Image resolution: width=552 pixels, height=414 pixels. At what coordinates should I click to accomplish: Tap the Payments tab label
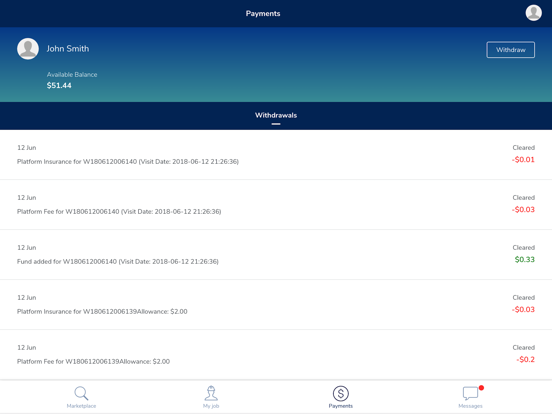tap(340, 406)
